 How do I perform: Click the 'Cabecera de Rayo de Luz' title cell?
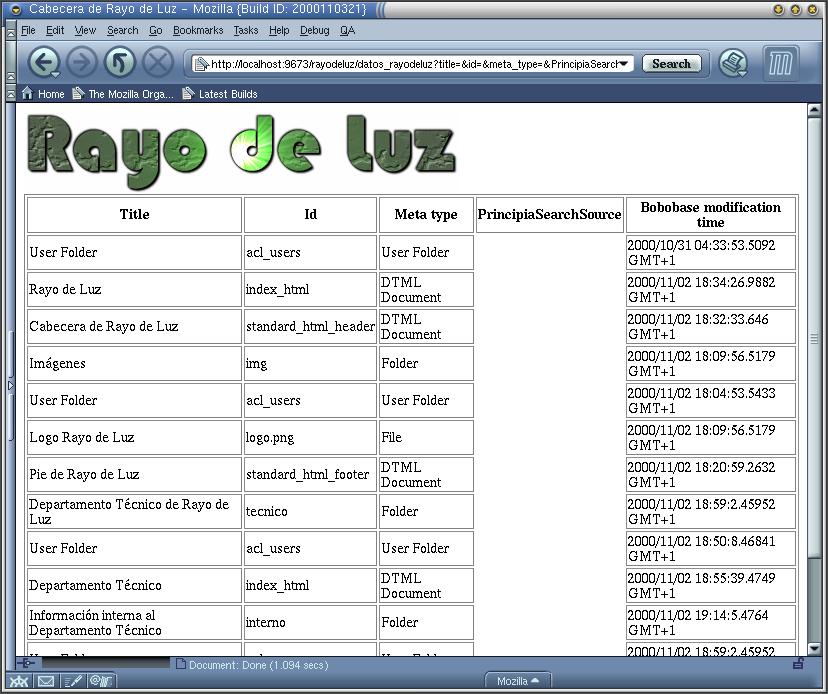134,326
